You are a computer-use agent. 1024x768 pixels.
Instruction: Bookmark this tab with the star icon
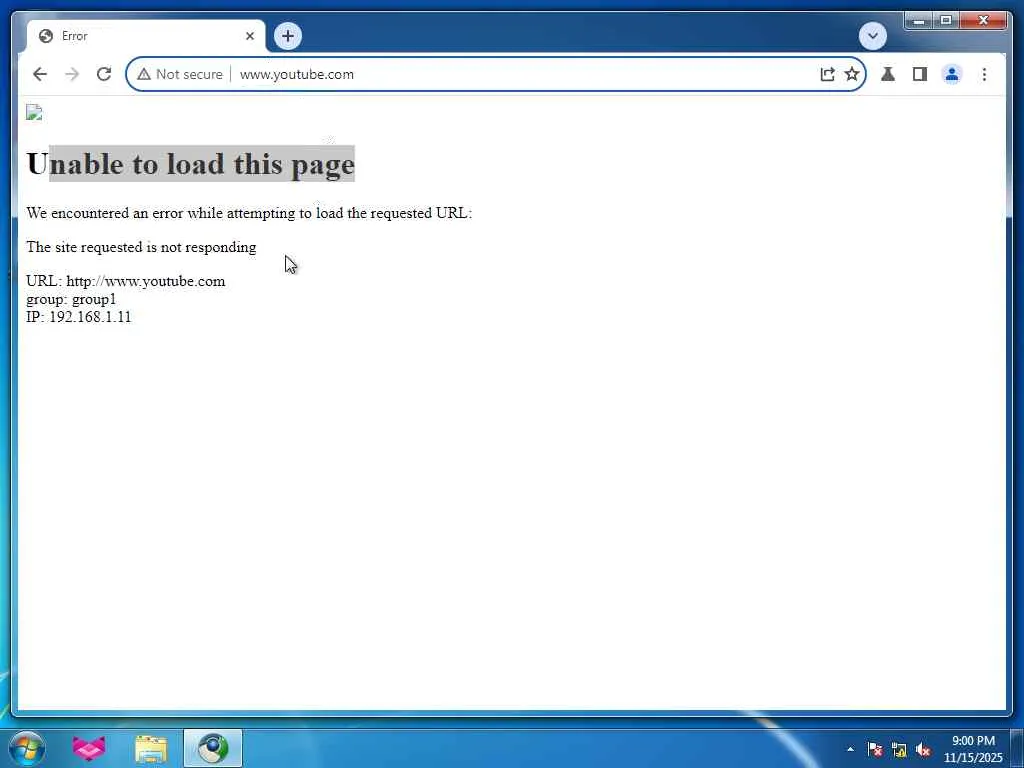tap(852, 74)
